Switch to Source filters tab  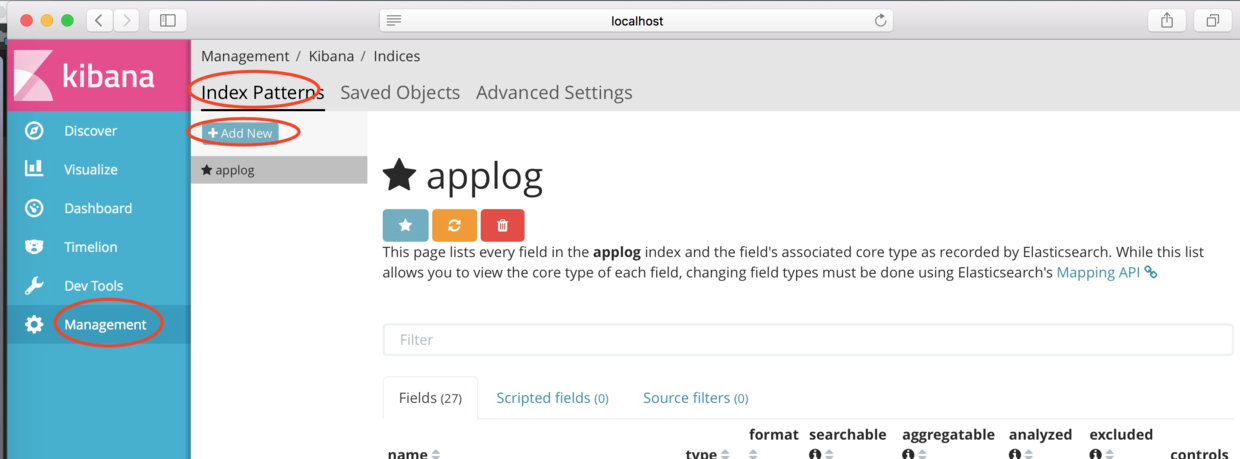pos(695,398)
